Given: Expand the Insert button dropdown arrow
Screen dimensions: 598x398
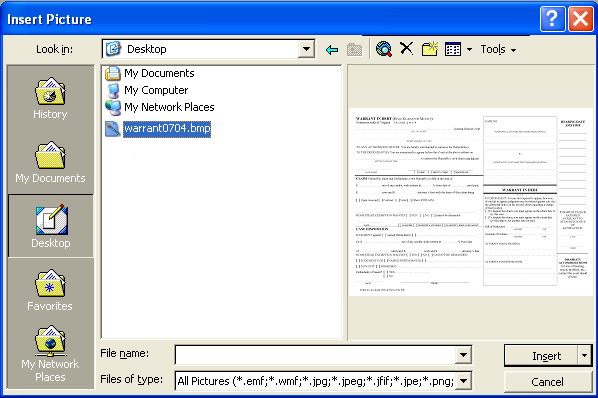Looking at the screenshot, I should pos(585,356).
